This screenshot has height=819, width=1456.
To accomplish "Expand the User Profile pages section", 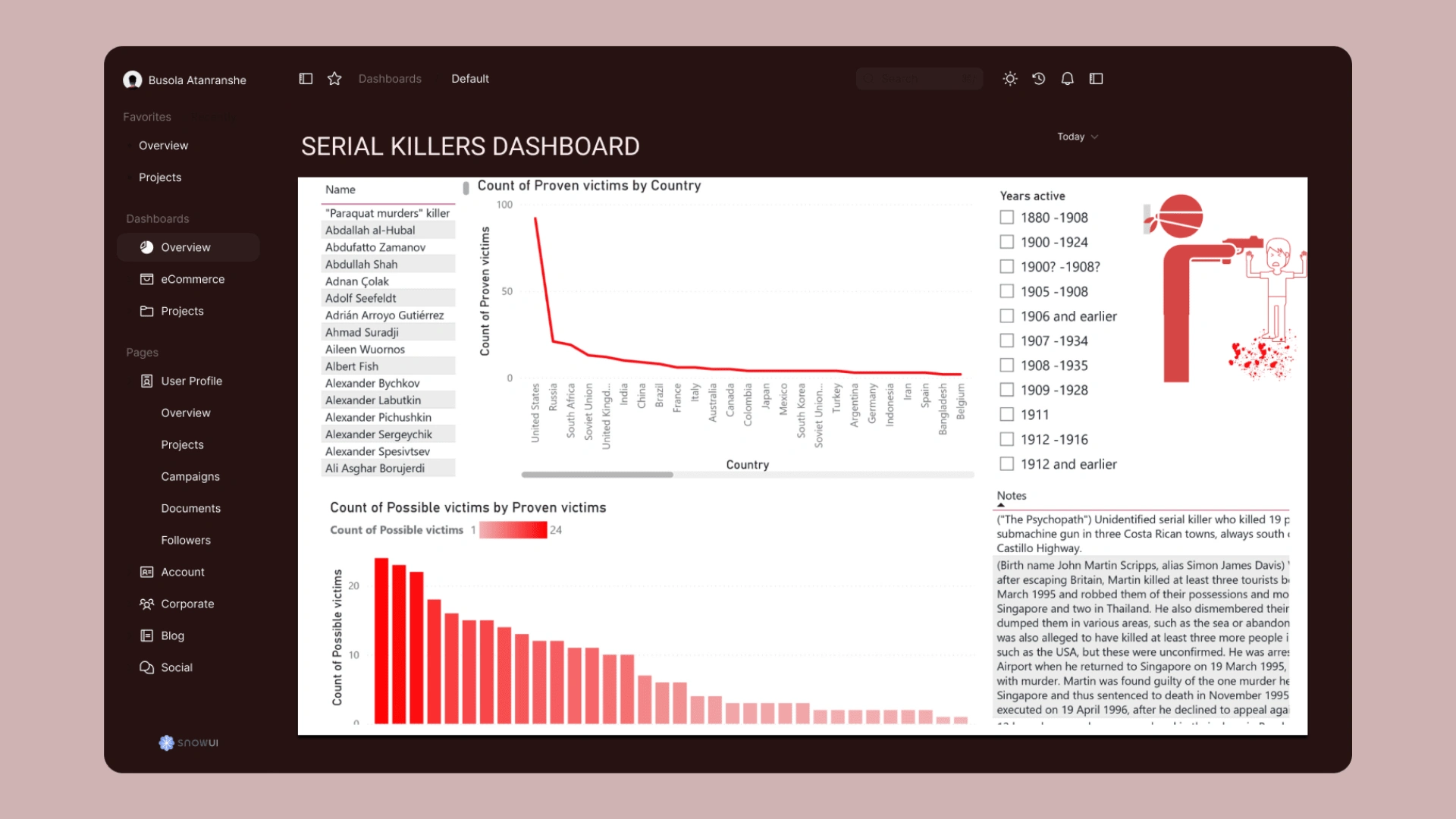I will click(191, 381).
